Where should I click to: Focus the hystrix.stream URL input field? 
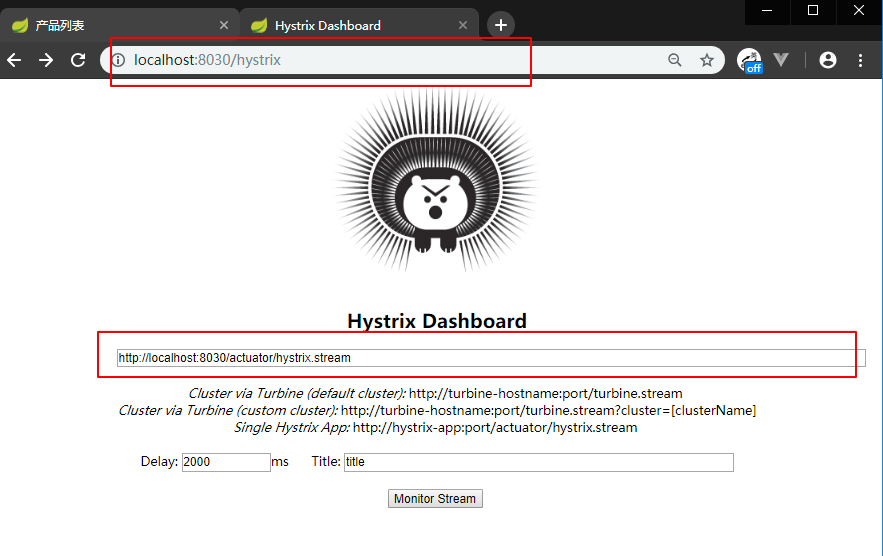click(491, 358)
